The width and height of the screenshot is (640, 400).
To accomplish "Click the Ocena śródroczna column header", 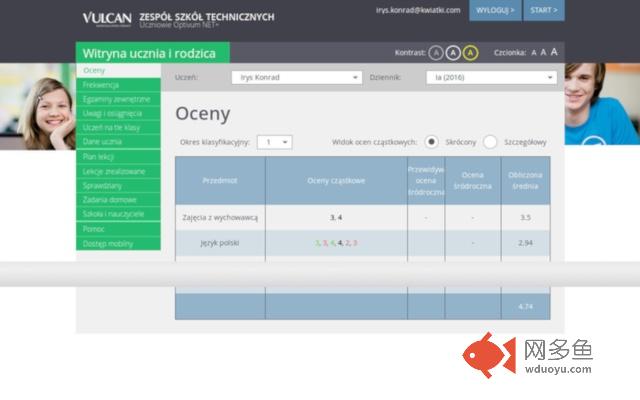I will [x=473, y=180].
